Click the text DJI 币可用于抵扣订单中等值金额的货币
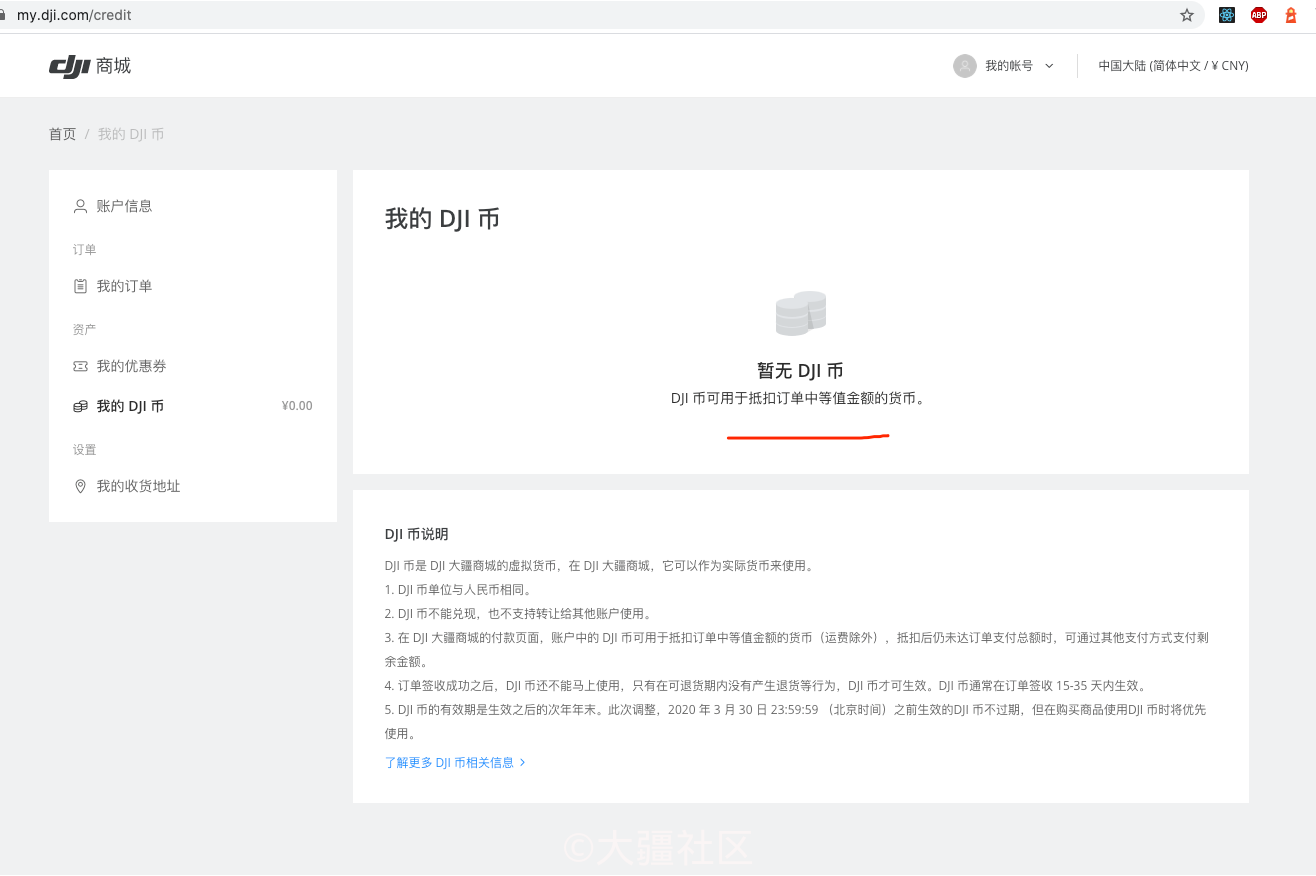This screenshot has height=876, width=1316. (798, 398)
